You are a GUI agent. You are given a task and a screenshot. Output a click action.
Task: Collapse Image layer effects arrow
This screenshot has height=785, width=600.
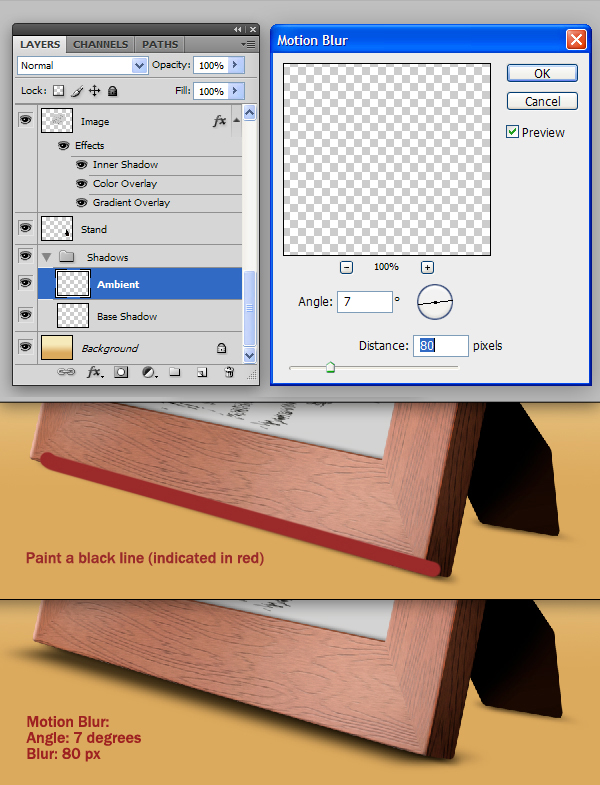tap(236, 120)
